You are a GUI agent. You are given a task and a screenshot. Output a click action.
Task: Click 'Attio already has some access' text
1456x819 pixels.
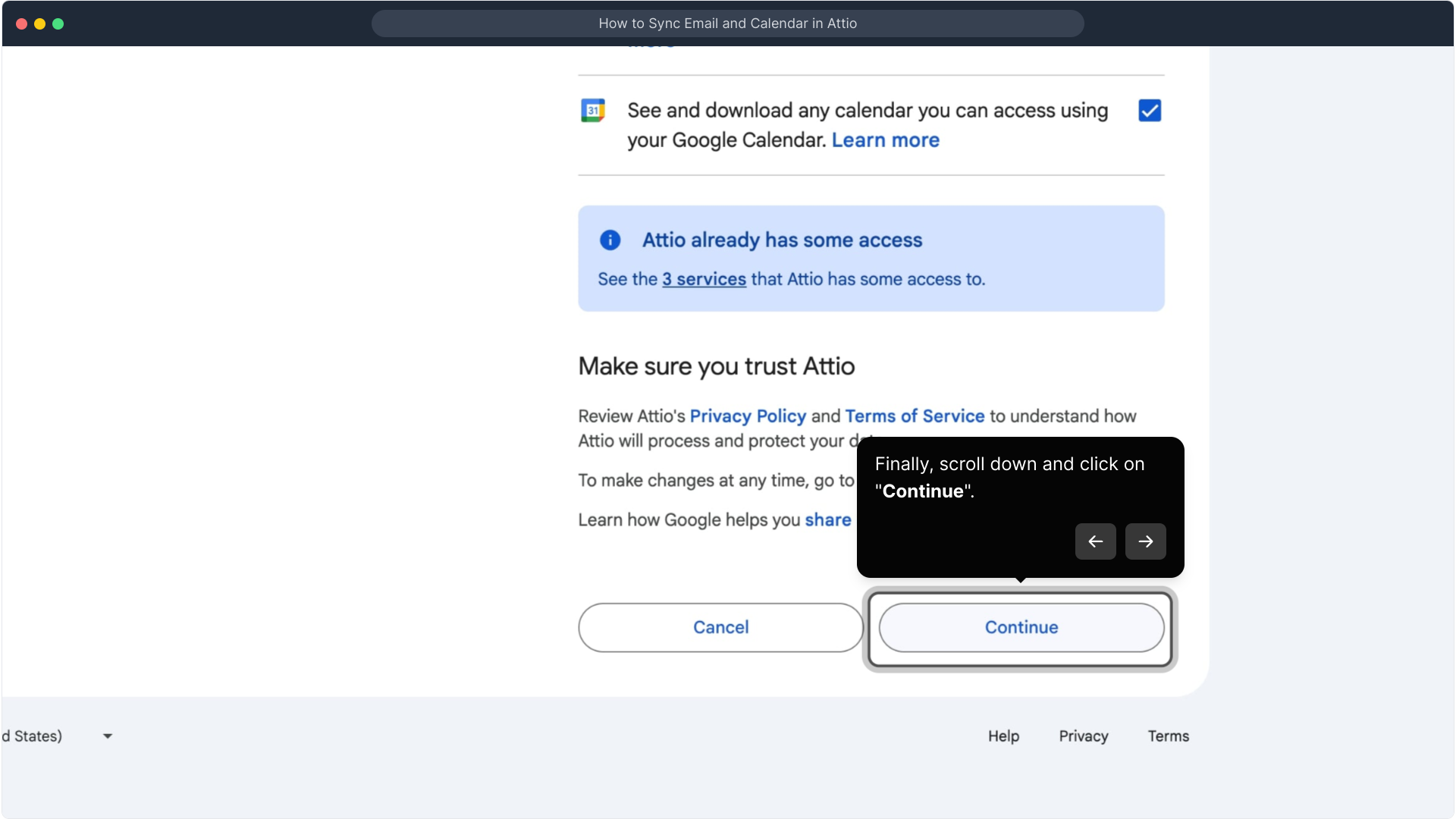(782, 240)
